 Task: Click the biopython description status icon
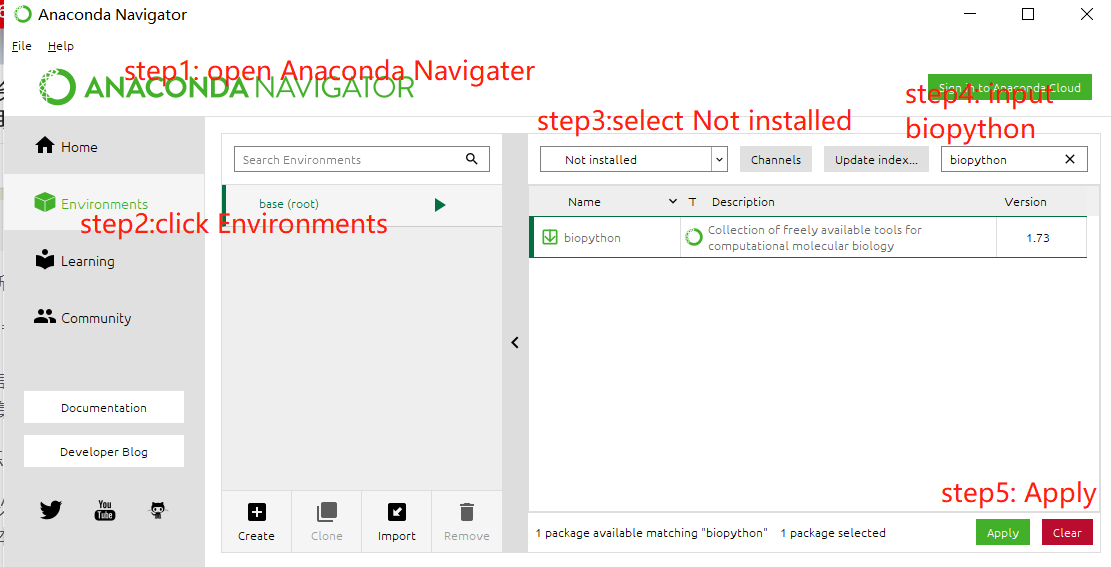[694, 237]
